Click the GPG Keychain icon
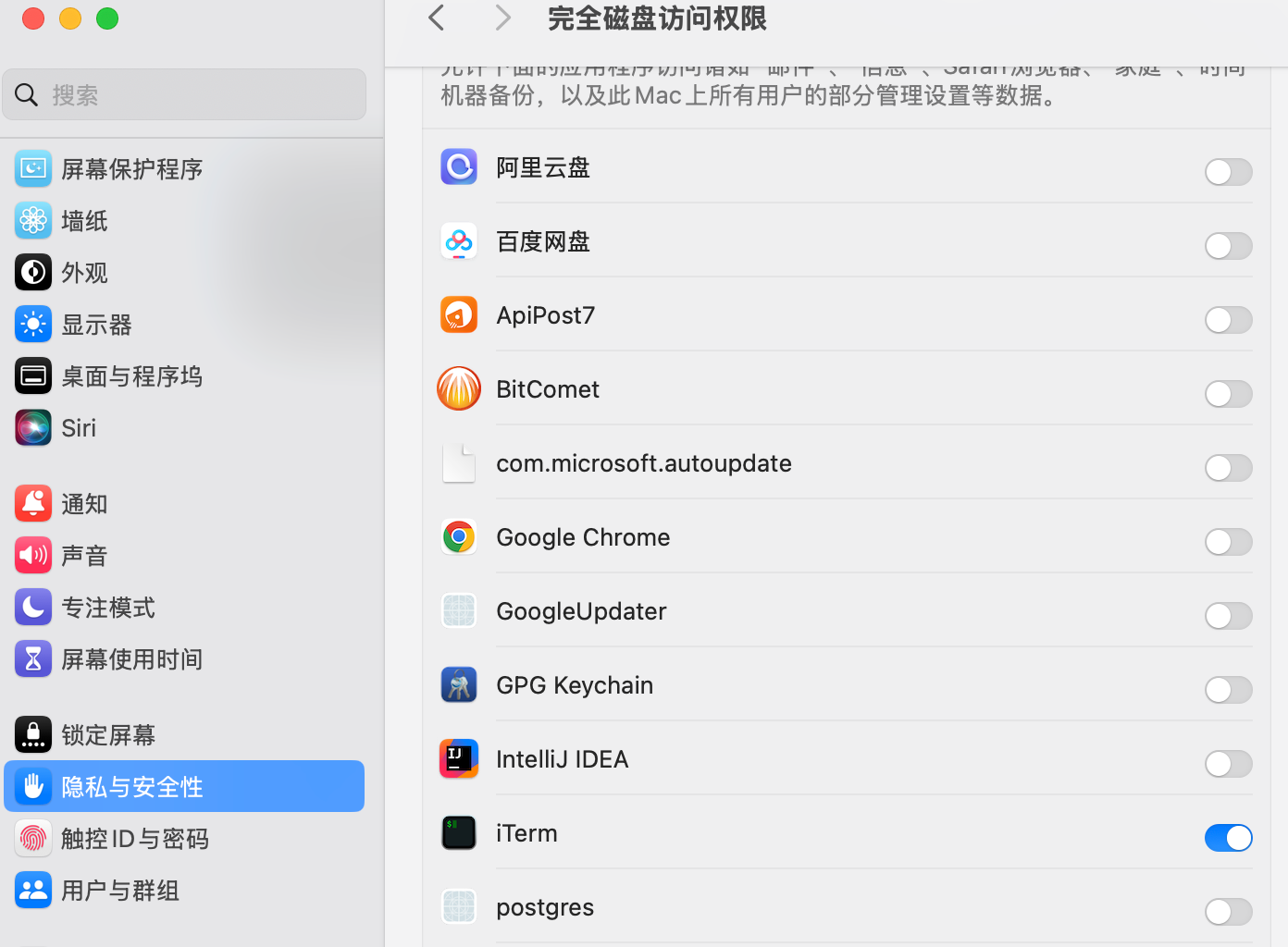Screen dimensions: 1288x947 [459, 685]
